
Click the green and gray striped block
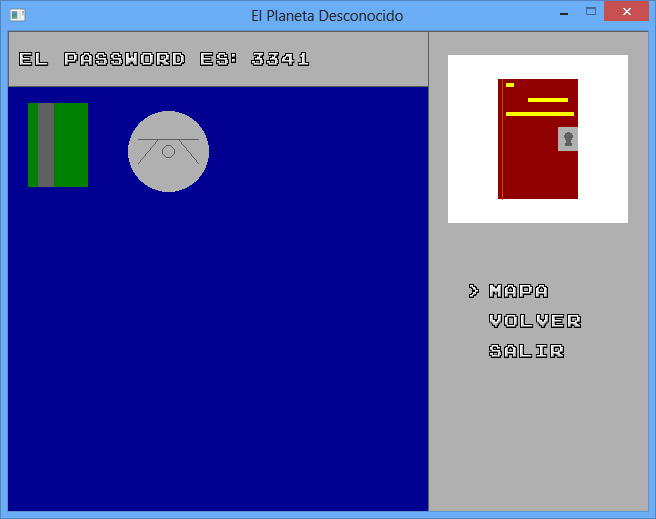pos(58,145)
